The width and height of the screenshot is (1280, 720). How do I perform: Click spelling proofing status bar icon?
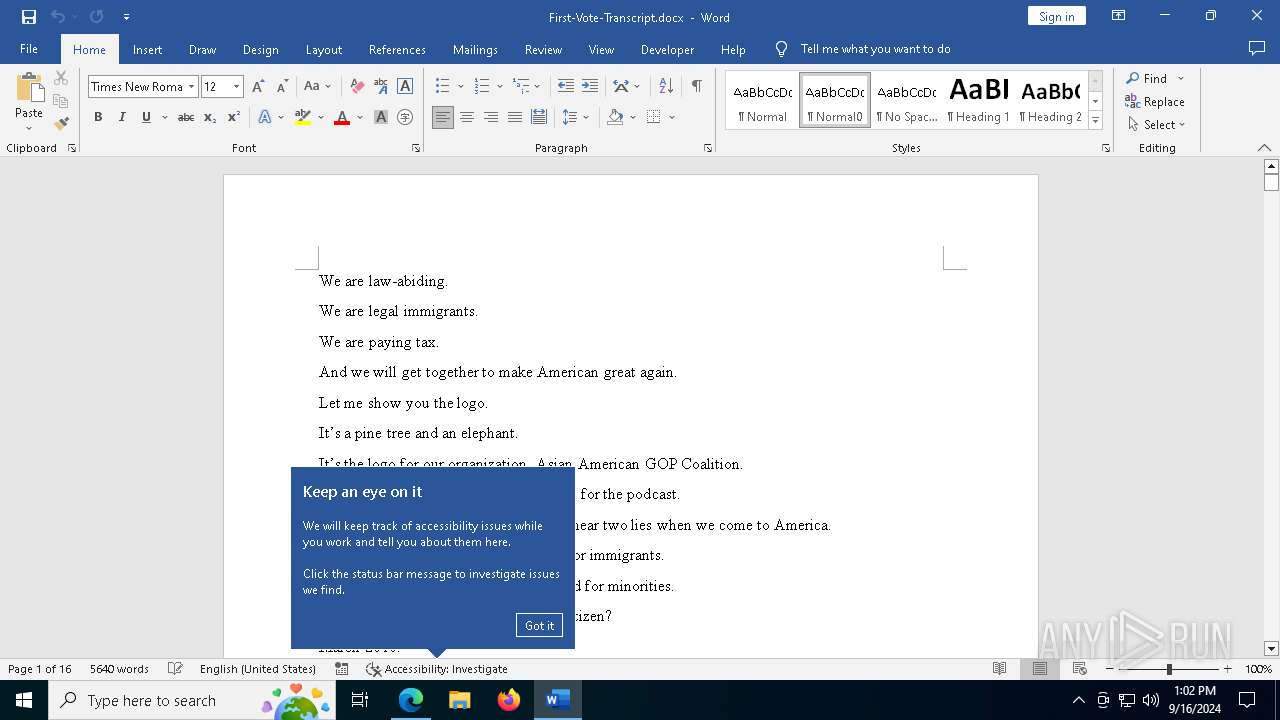pos(175,669)
